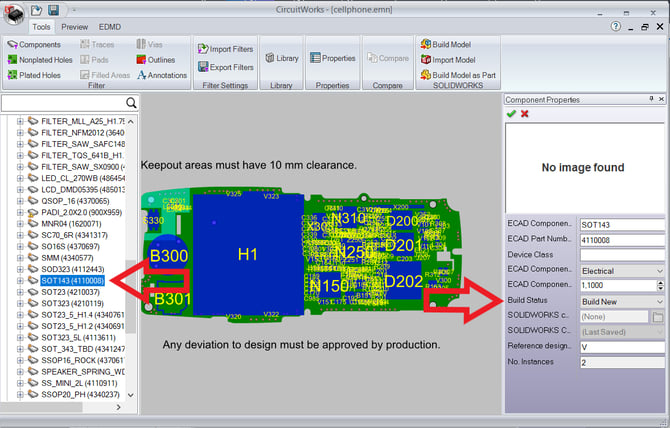670x428 pixels.
Task: Click the save disk icon in title bar
Action: click(53, 10)
